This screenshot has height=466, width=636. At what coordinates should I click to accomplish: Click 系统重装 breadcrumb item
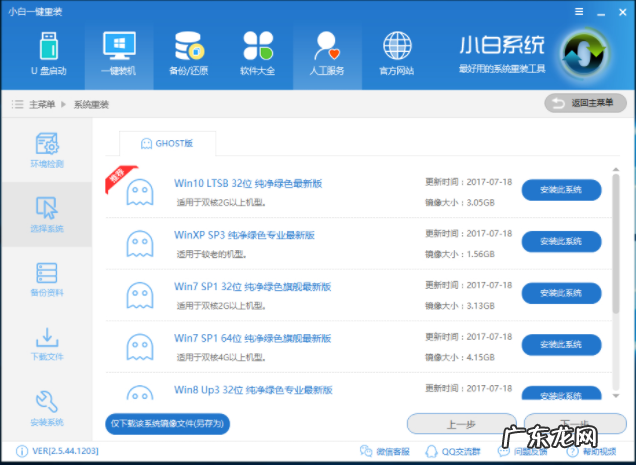pos(91,105)
